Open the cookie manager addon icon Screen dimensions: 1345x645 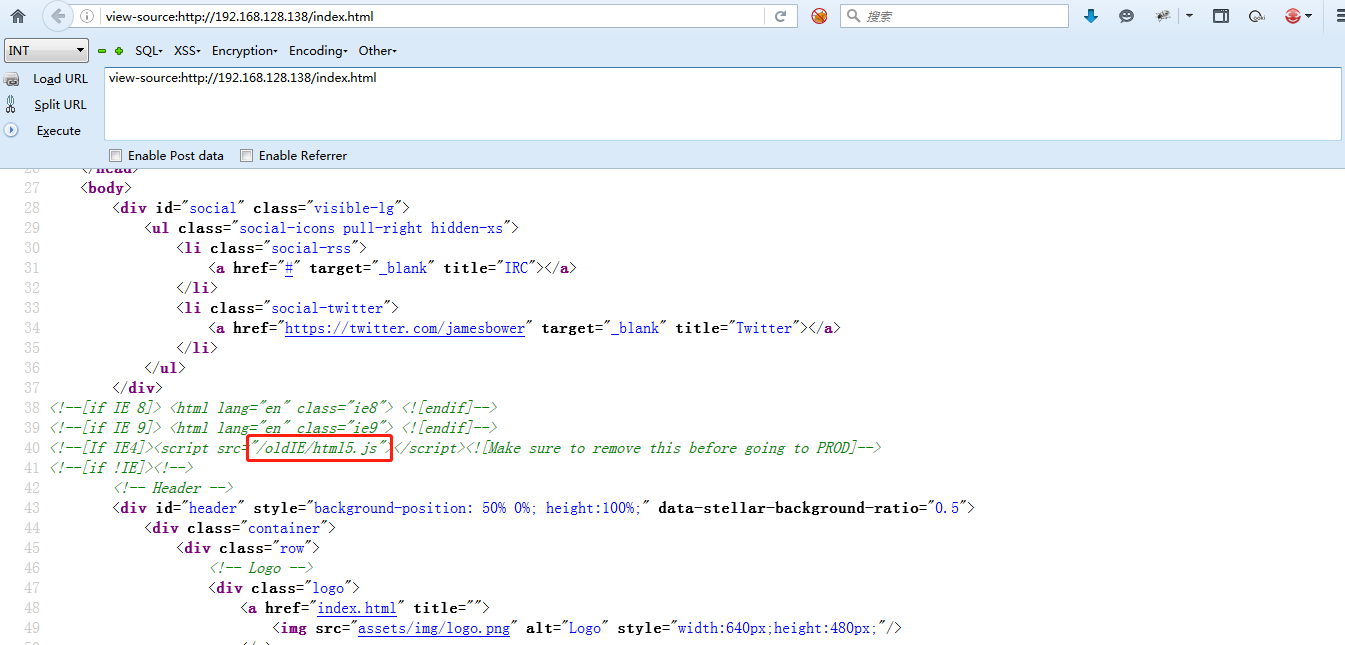(x=1259, y=16)
